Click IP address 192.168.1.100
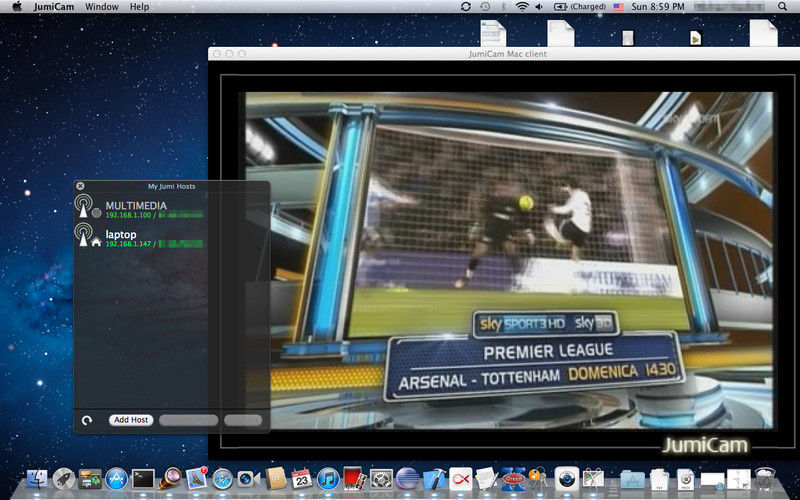This screenshot has height=500, width=800. [129, 215]
